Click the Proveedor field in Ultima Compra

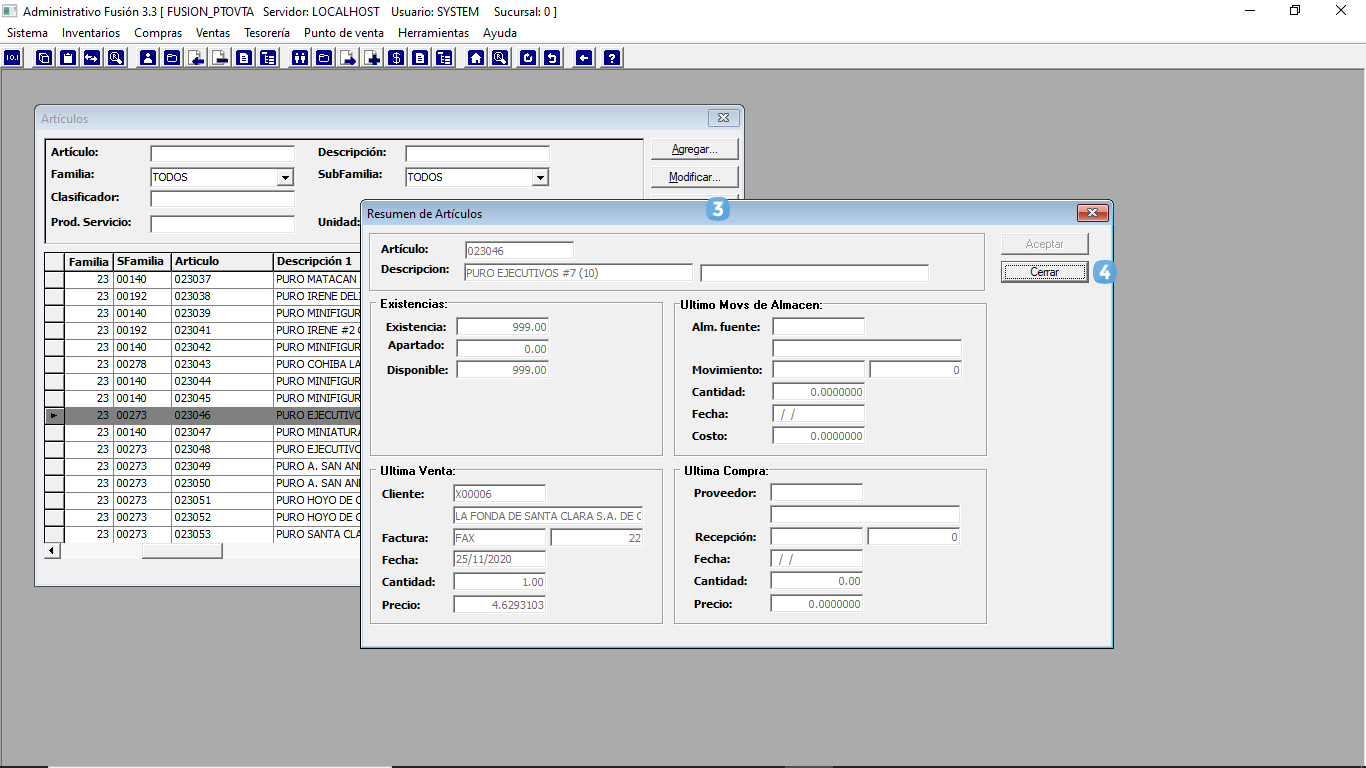[816, 493]
